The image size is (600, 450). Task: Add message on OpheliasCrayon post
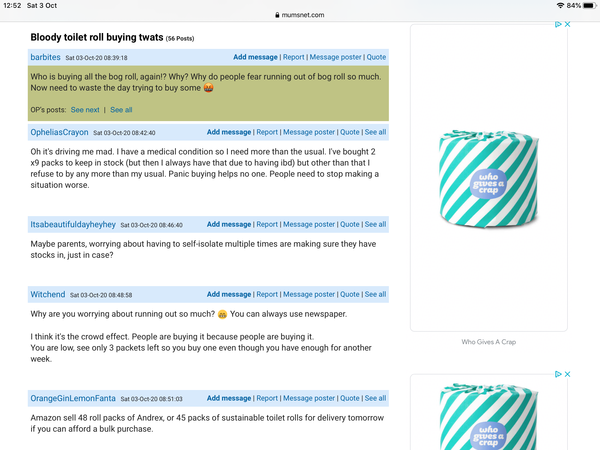pos(229,132)
